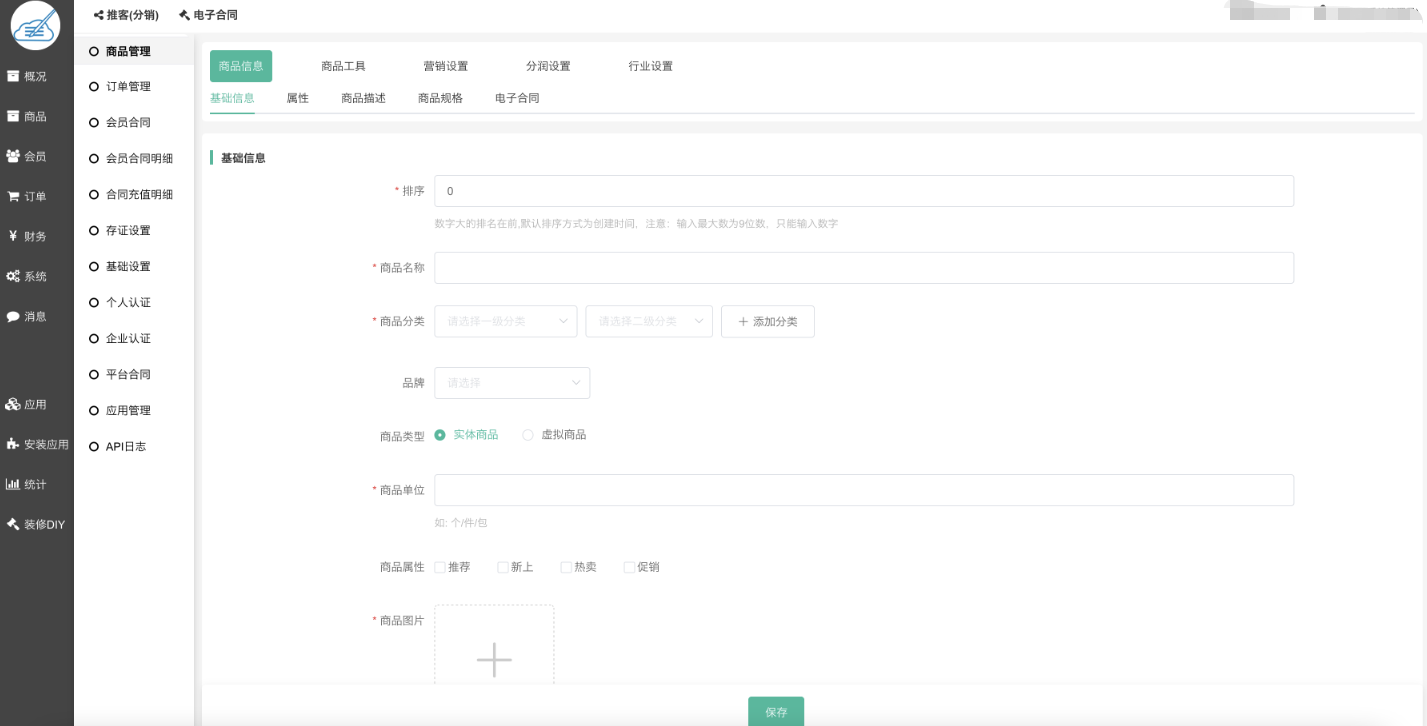Open the 装修DIY hammer icon

[x=13, y=524]
